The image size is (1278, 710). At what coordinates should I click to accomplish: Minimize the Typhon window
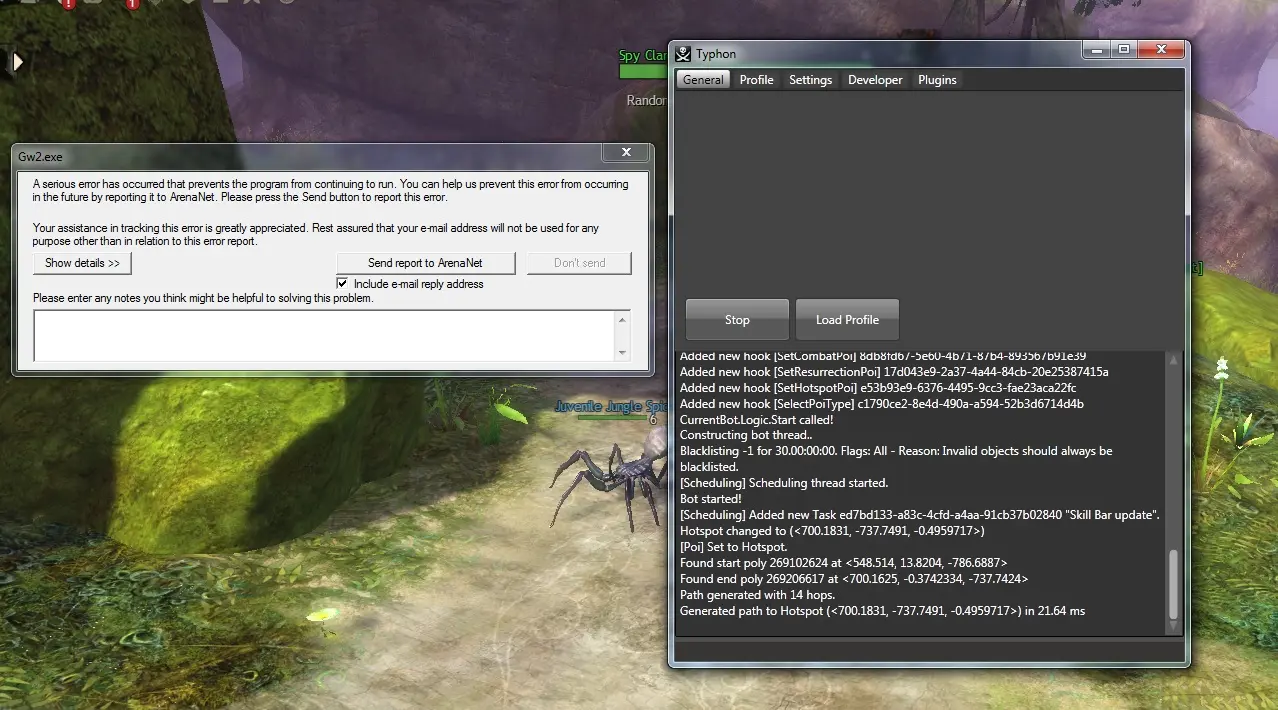pyautogui.click(x=1097, y=49)
